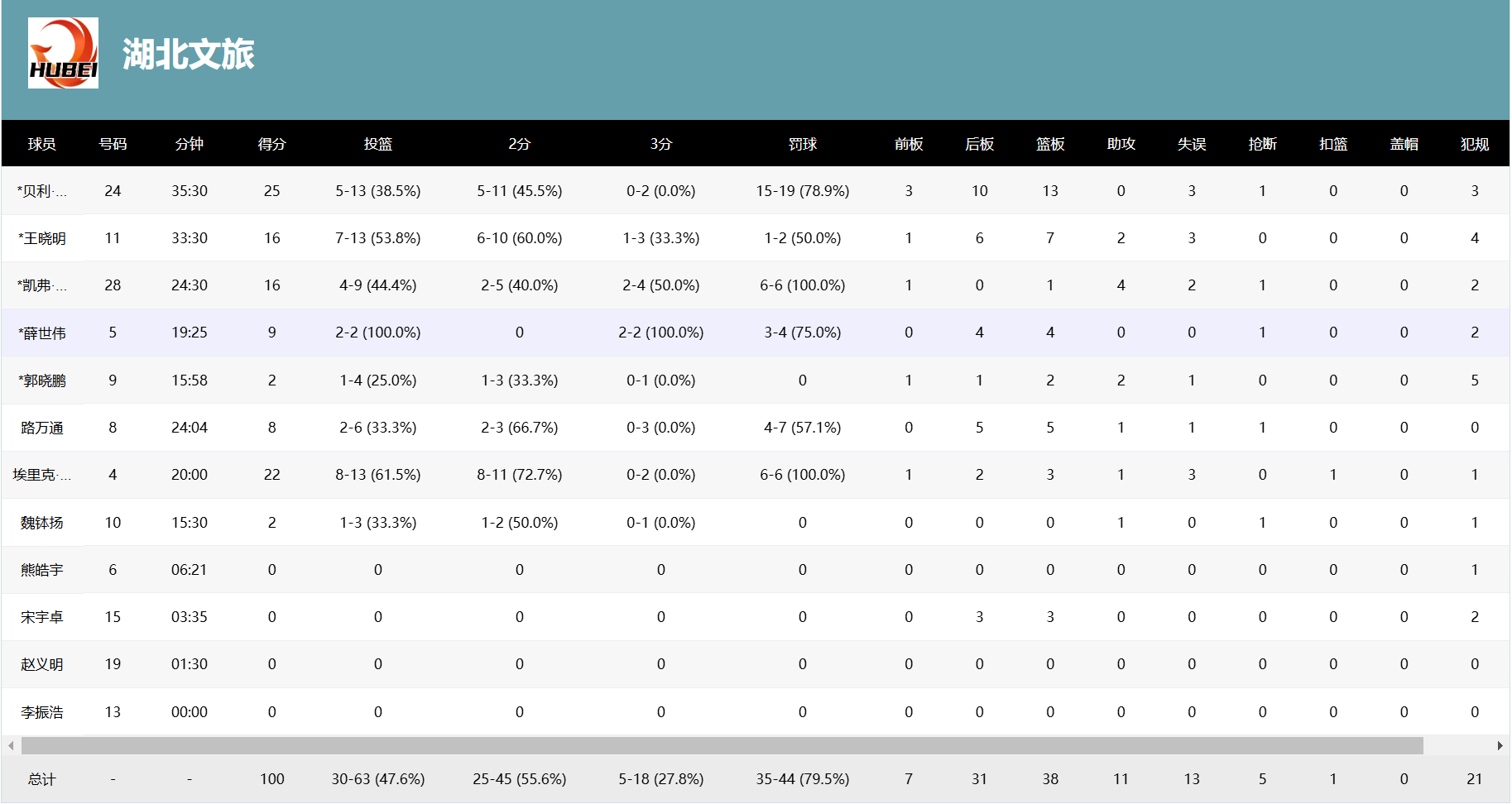Open player 赵义明's name
Viewport: 1512px width, 804px height.
(x=42, y=664)
